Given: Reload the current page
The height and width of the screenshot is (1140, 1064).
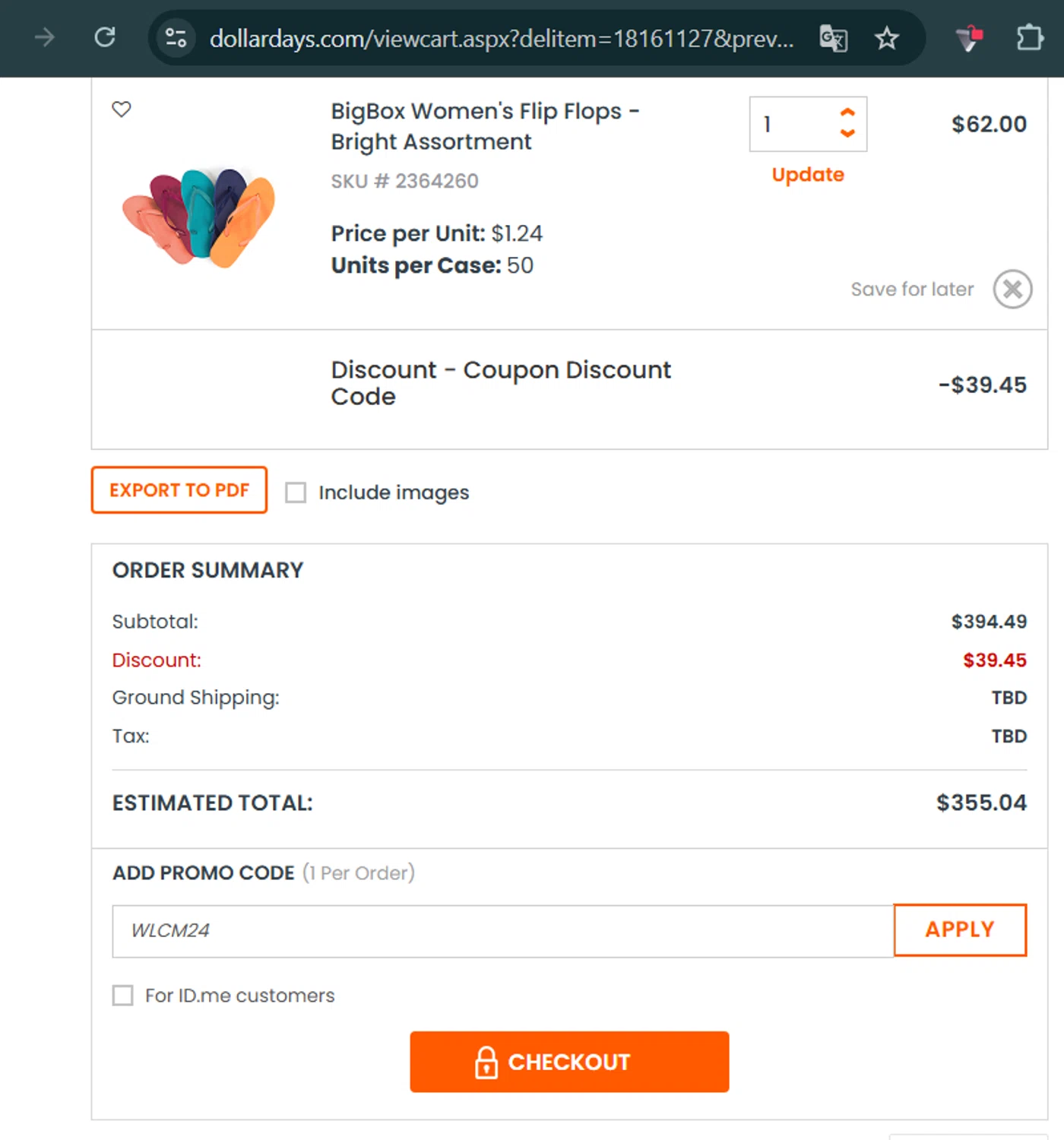Looking at the screenshot, I should [105, 37].
